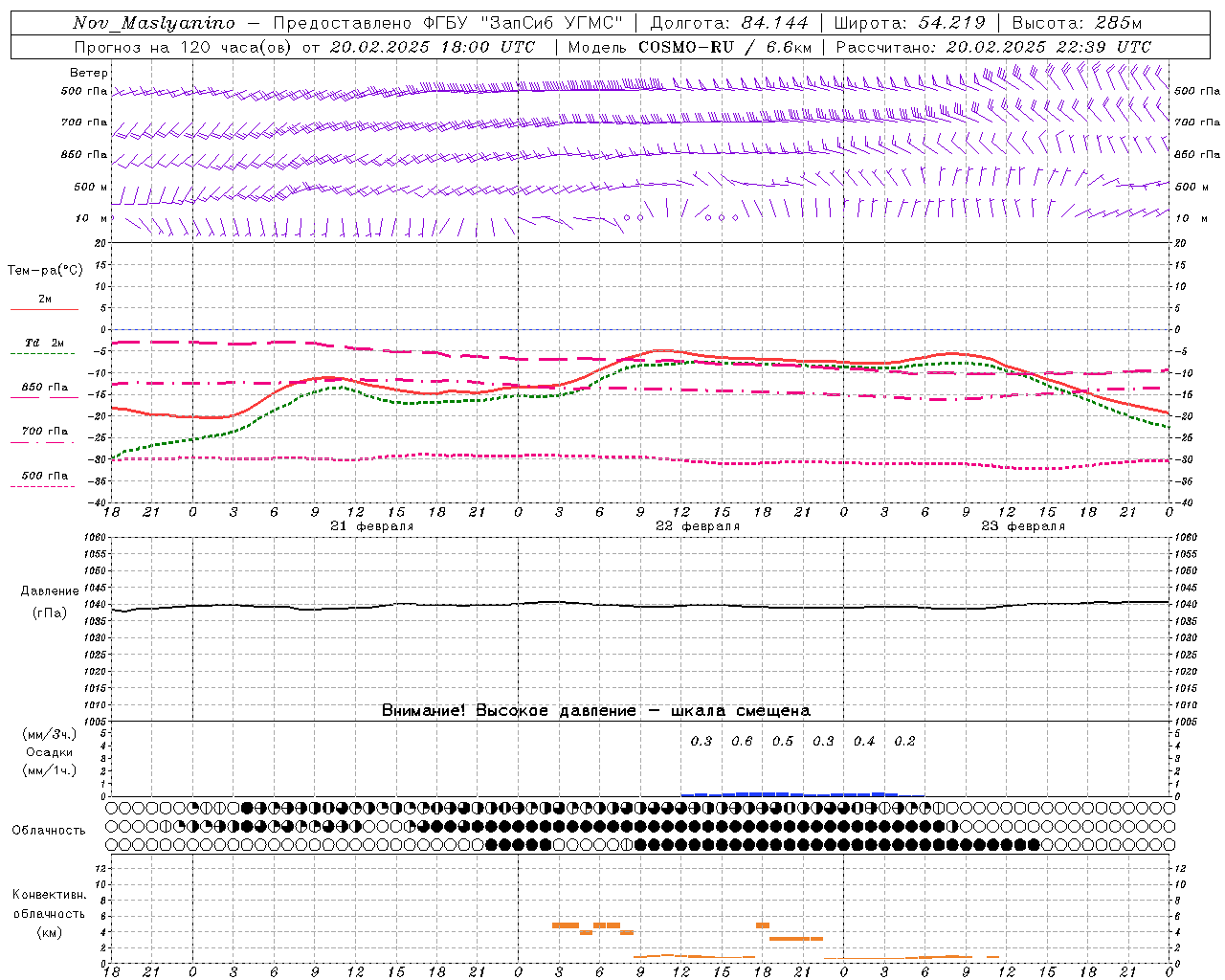Click the 22 февраля date label
The width and height of the screenshot is (1225, 980).
pos(698,526)
